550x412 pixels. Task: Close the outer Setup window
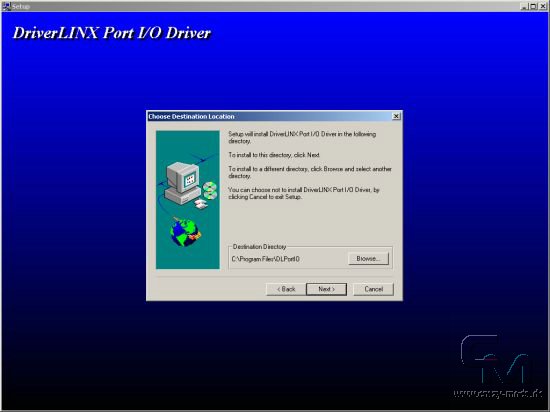click(x=542, y=6)
